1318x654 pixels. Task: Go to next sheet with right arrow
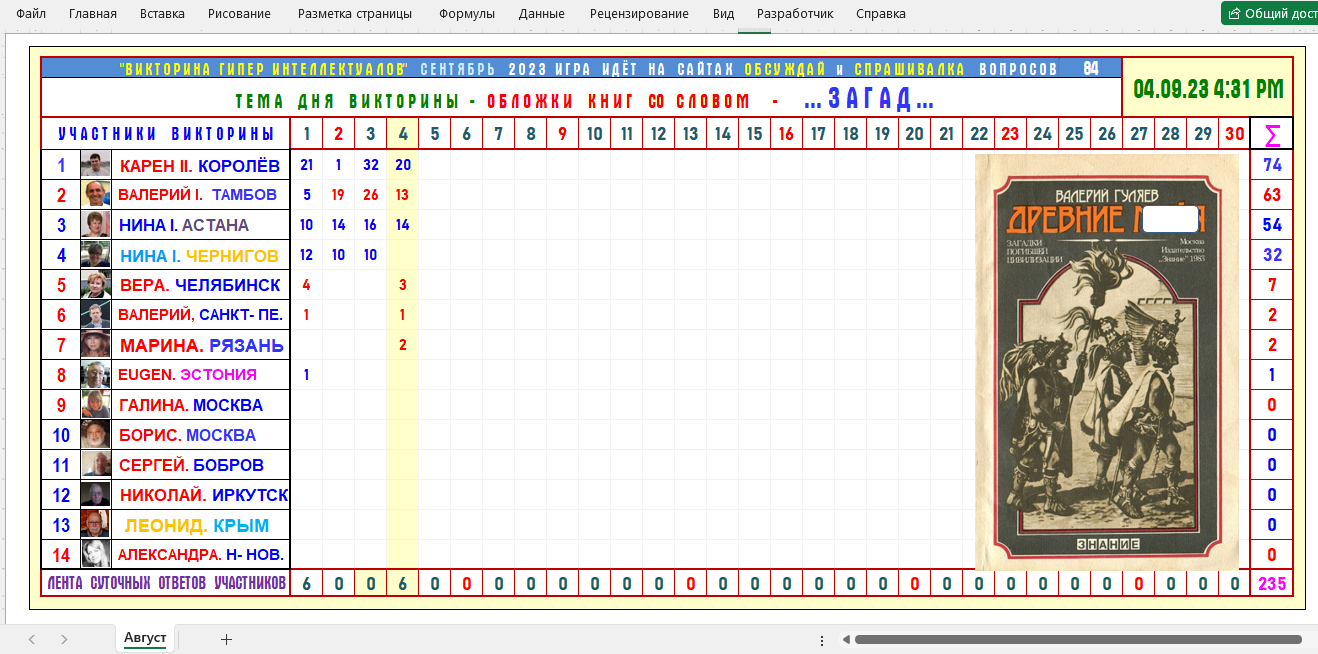point(64,639)
